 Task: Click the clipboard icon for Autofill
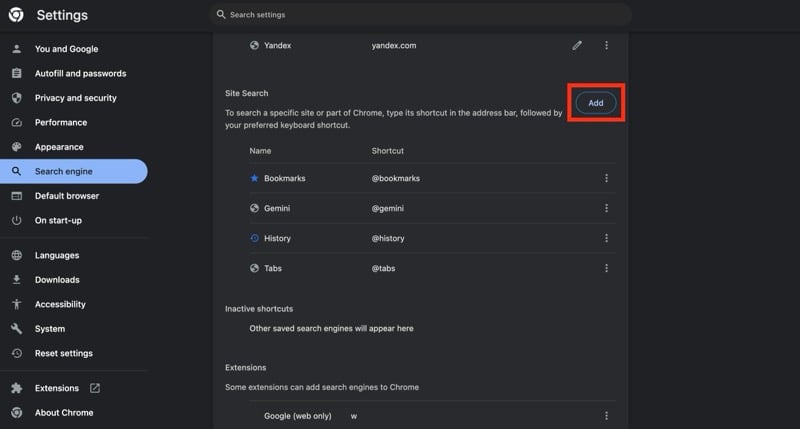tap(16, 73)
